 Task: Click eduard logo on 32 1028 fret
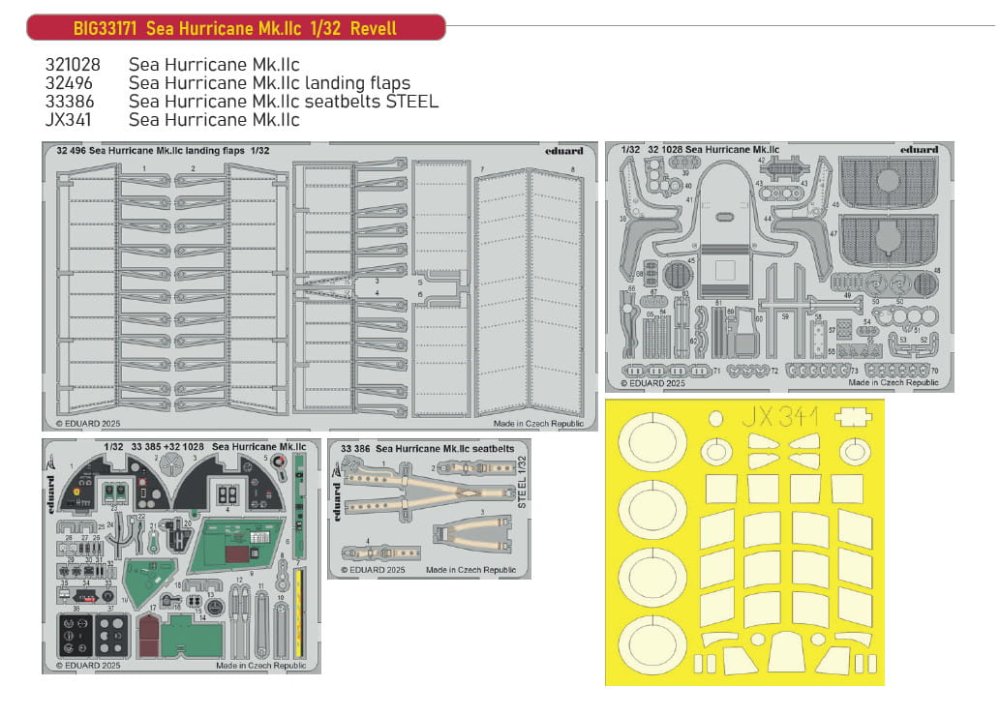point(919,149)
